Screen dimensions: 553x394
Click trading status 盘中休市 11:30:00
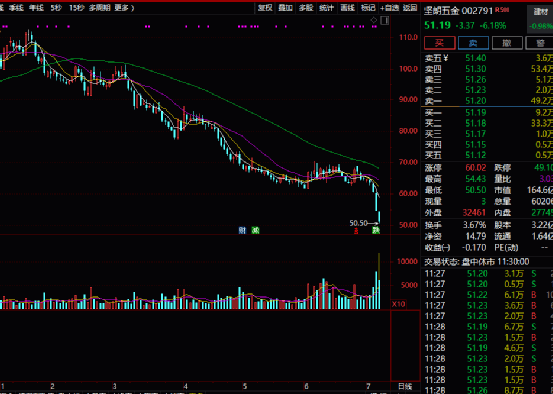[x=495, y=262]
